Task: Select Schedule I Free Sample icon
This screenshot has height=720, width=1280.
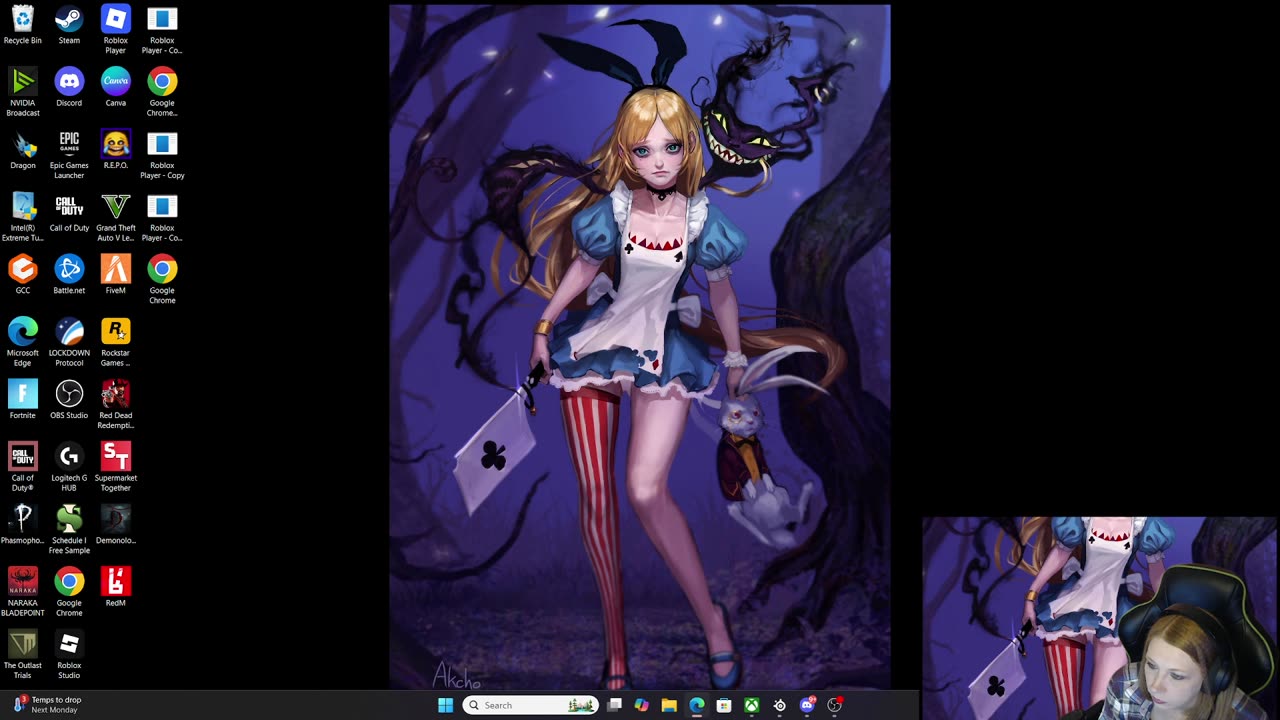Action: click(69, 530)
